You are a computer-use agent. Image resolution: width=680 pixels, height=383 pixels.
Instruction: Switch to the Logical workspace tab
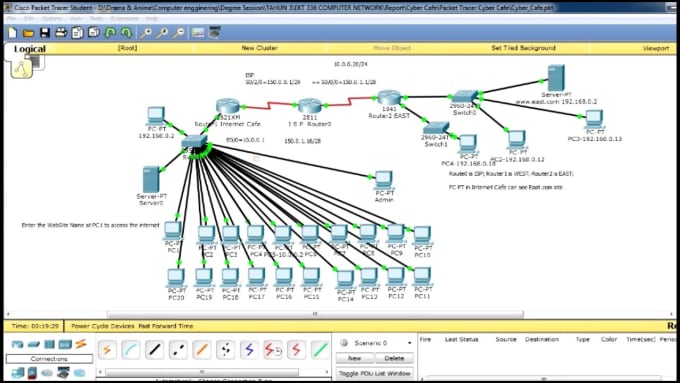coord(29,49)
